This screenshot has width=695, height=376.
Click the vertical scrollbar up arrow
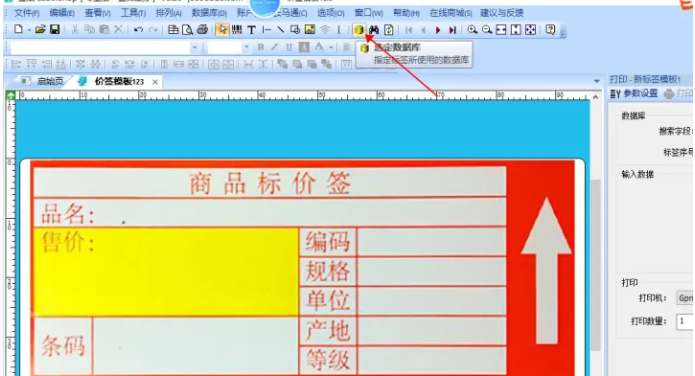(595, 97)
